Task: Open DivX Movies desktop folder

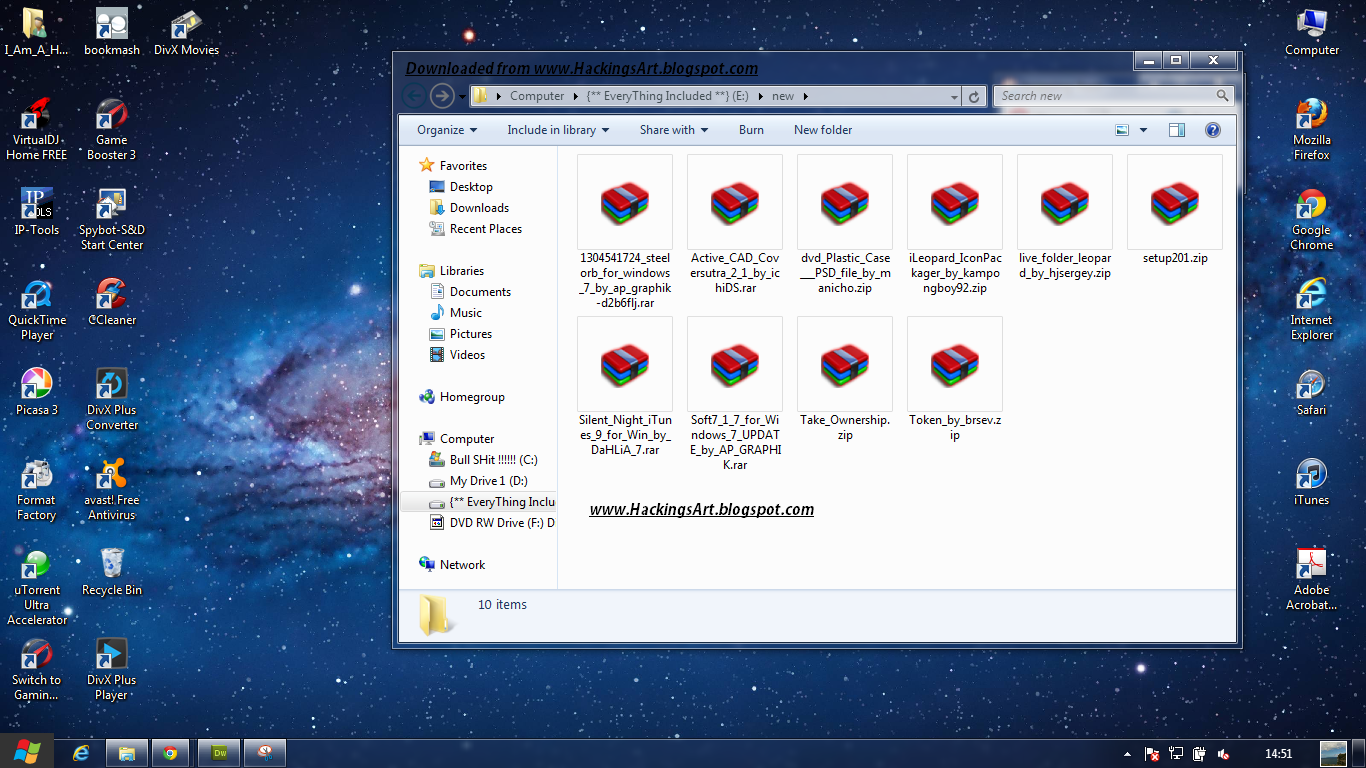Action: 186,32
